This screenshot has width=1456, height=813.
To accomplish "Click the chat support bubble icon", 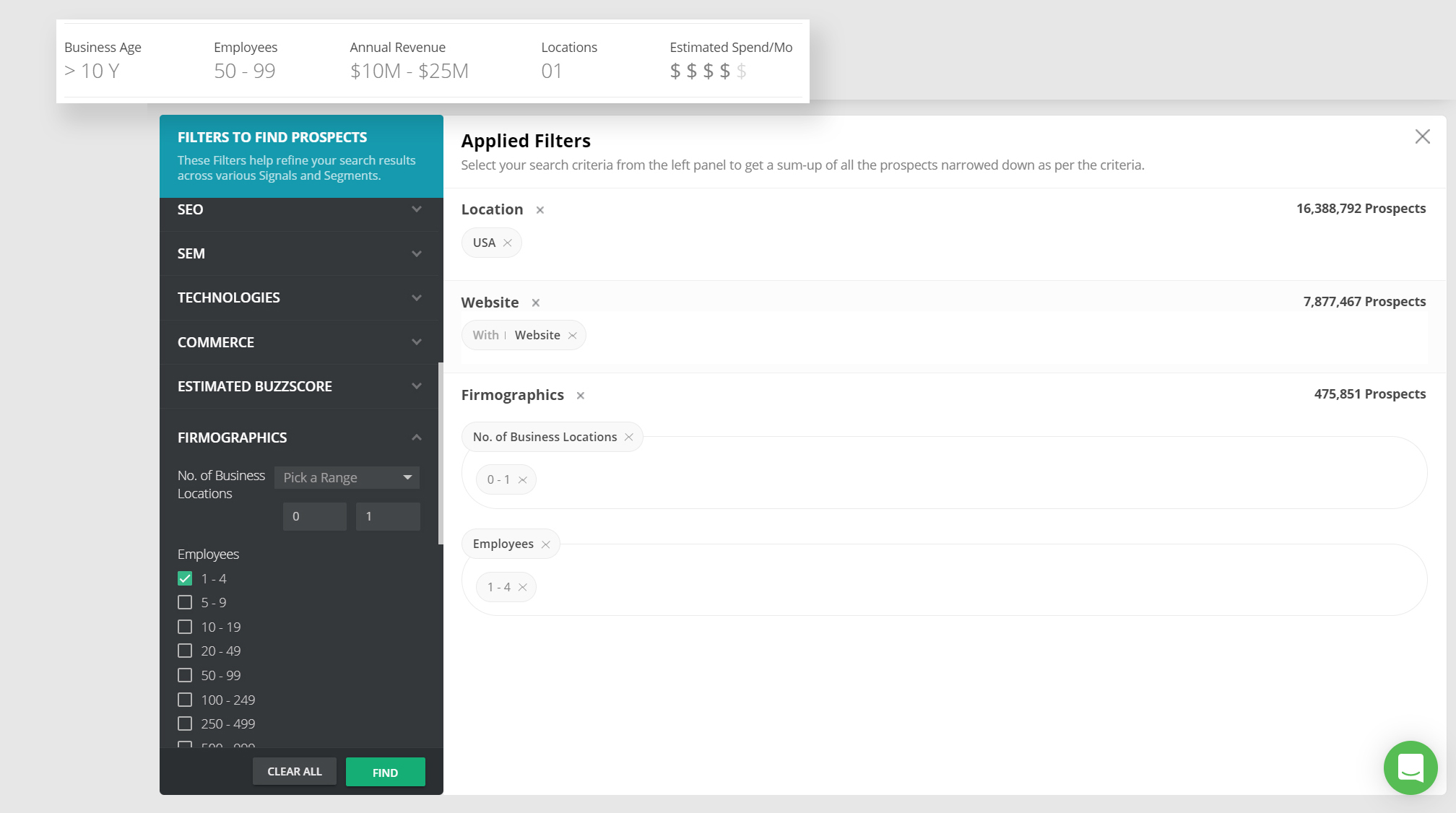I will coord(1412,769).
